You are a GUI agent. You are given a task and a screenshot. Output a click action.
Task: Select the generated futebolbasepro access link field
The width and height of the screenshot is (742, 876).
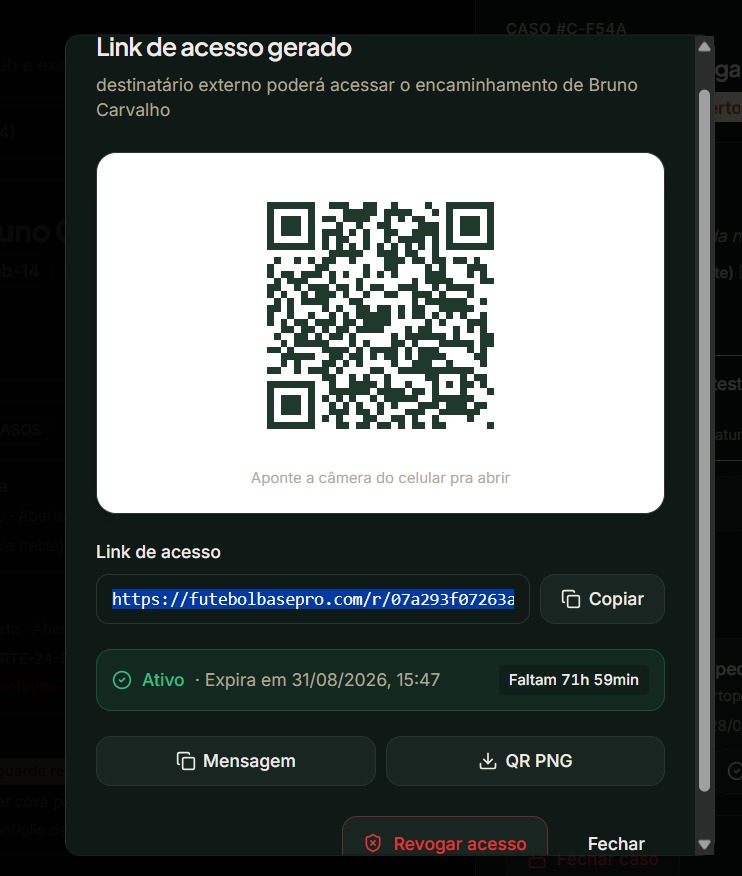[x=313, y=599]
